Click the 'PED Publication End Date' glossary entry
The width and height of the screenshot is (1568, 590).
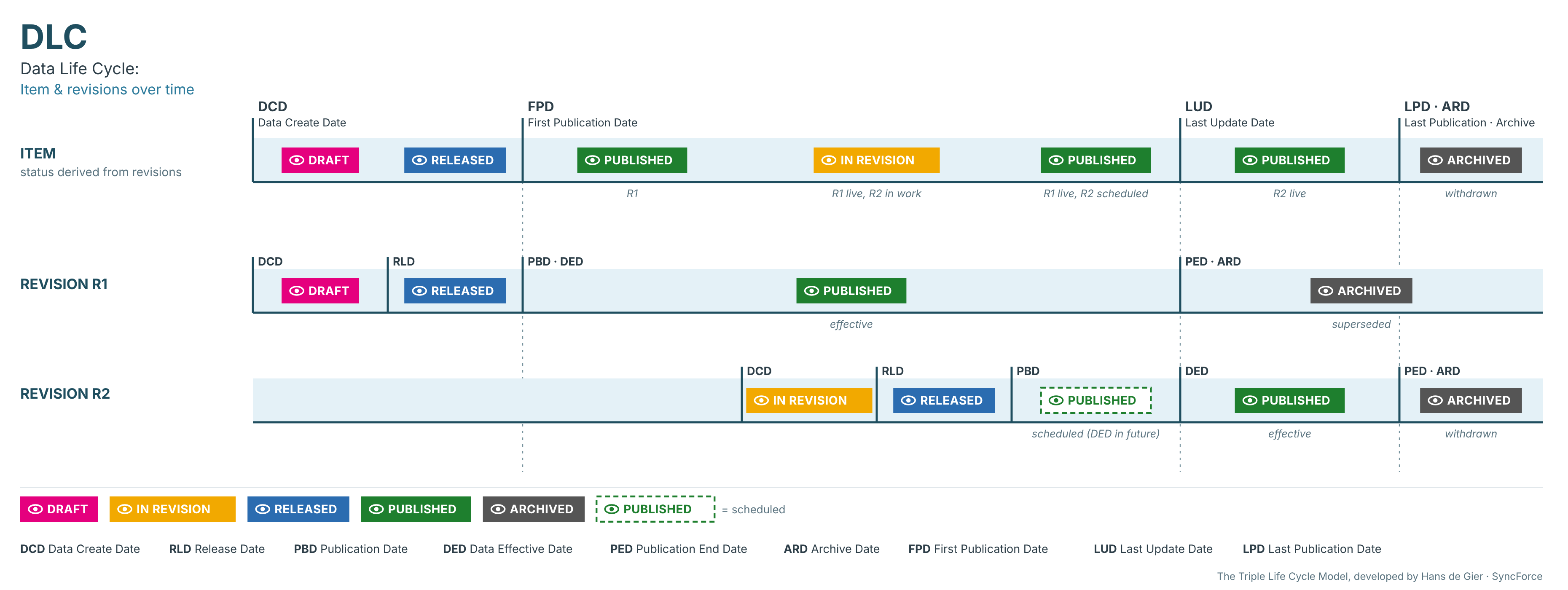tap(678, 549)
